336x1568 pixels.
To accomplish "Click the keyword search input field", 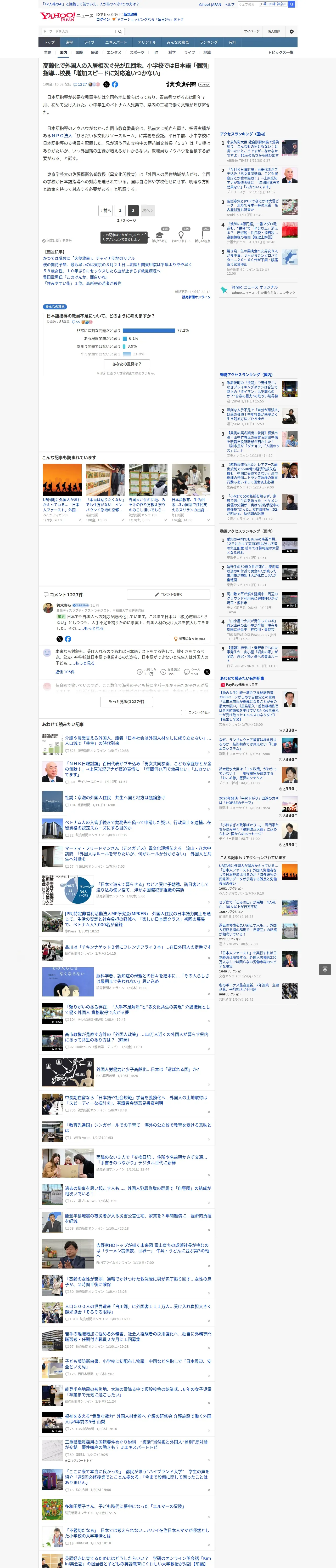I will click(79, 31).
